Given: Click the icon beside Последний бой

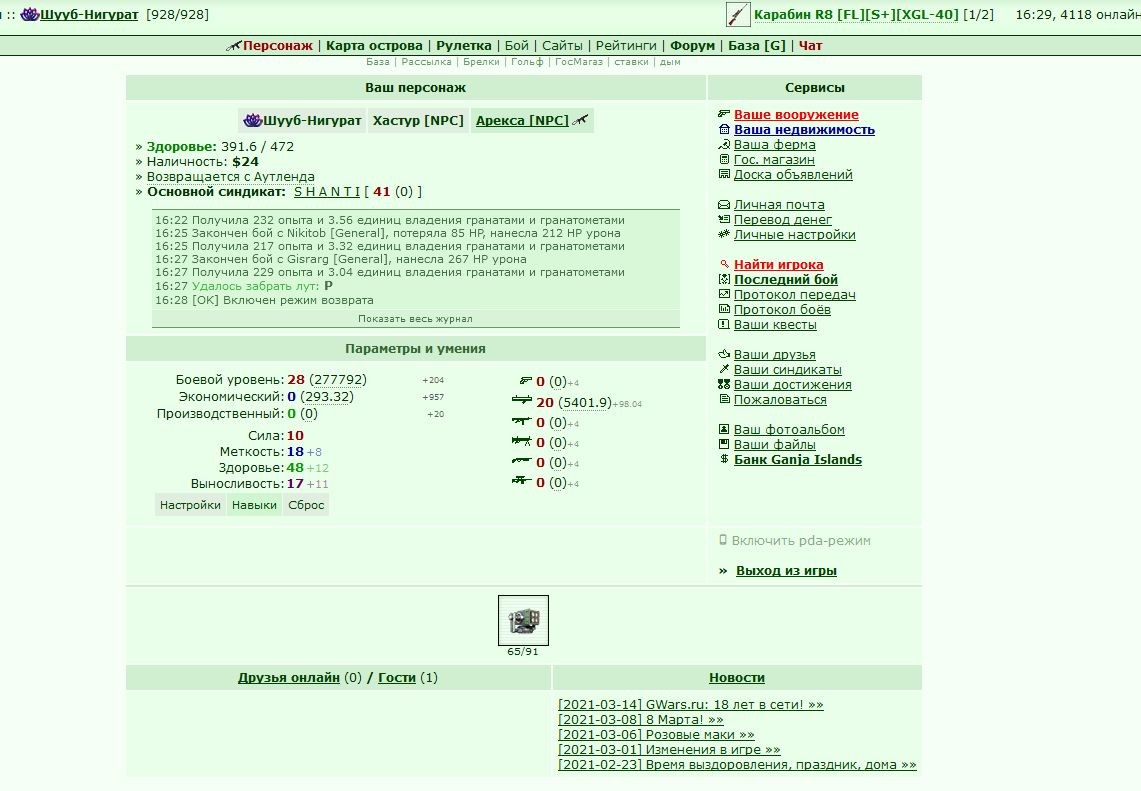Looking at the screenshot, I should (x=723, y=279).
